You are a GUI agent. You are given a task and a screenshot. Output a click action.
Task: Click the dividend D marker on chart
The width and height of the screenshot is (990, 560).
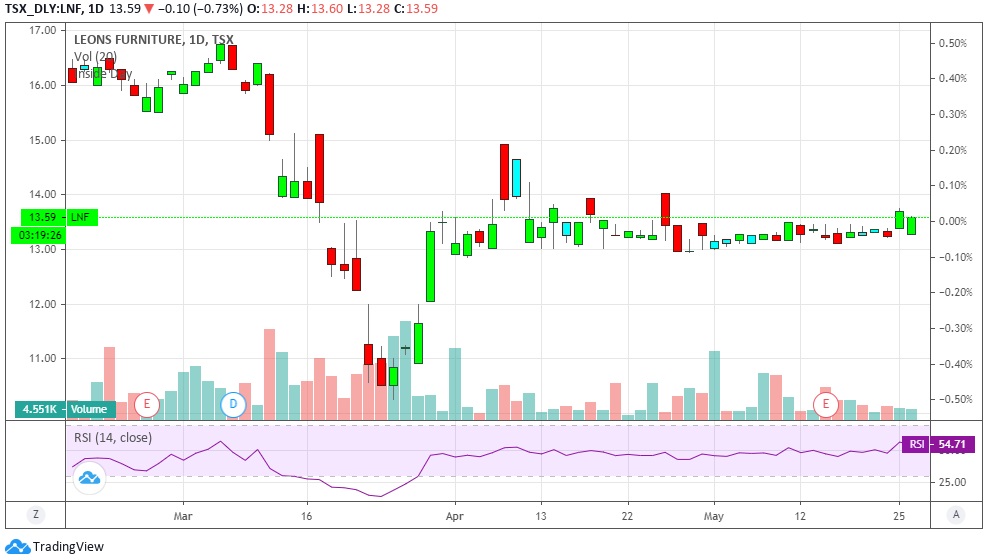point(233,403)
